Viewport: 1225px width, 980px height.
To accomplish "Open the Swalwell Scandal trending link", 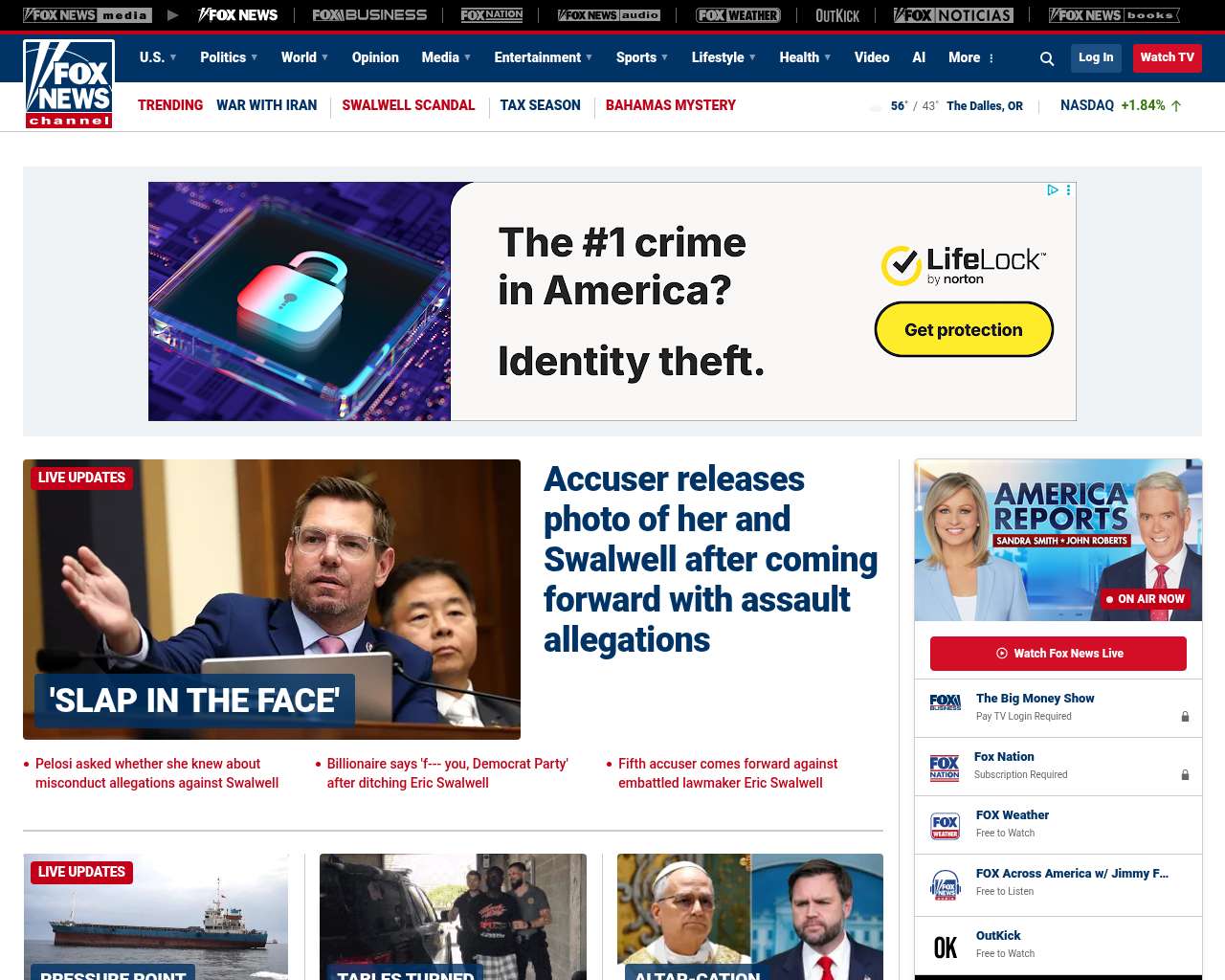I will point(409,105).
